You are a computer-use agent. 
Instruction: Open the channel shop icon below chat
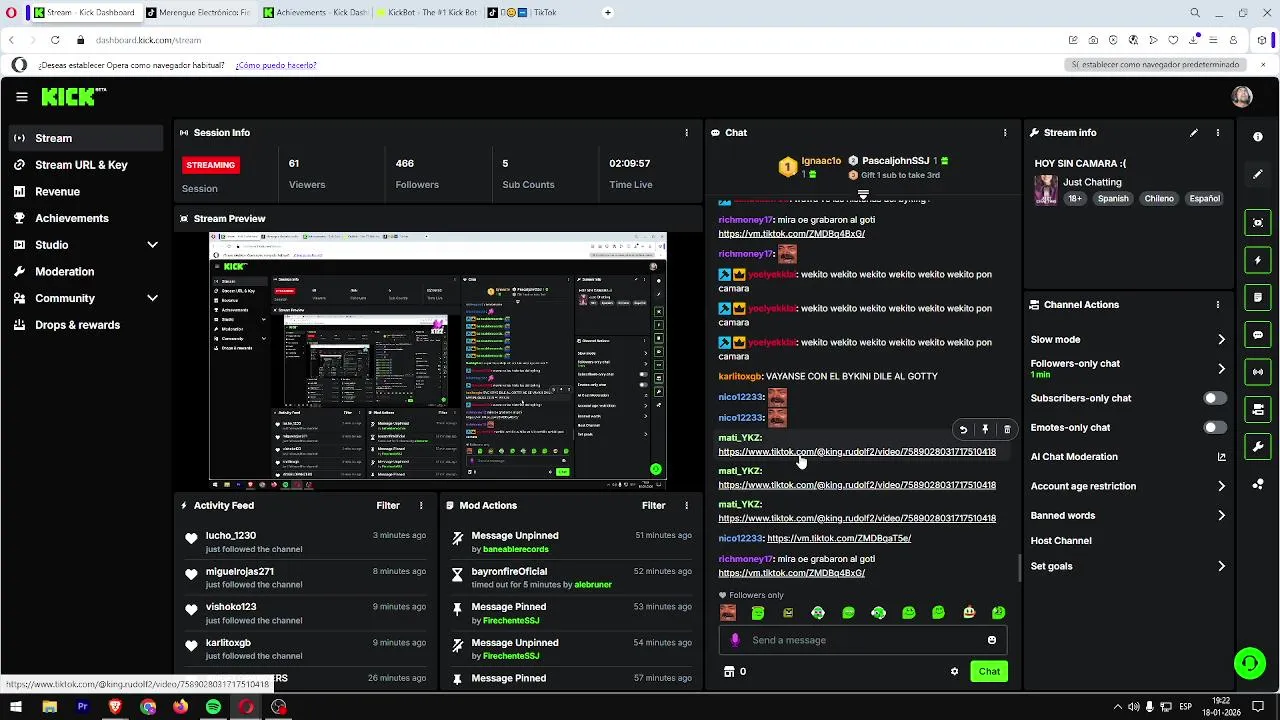point(729,672)
